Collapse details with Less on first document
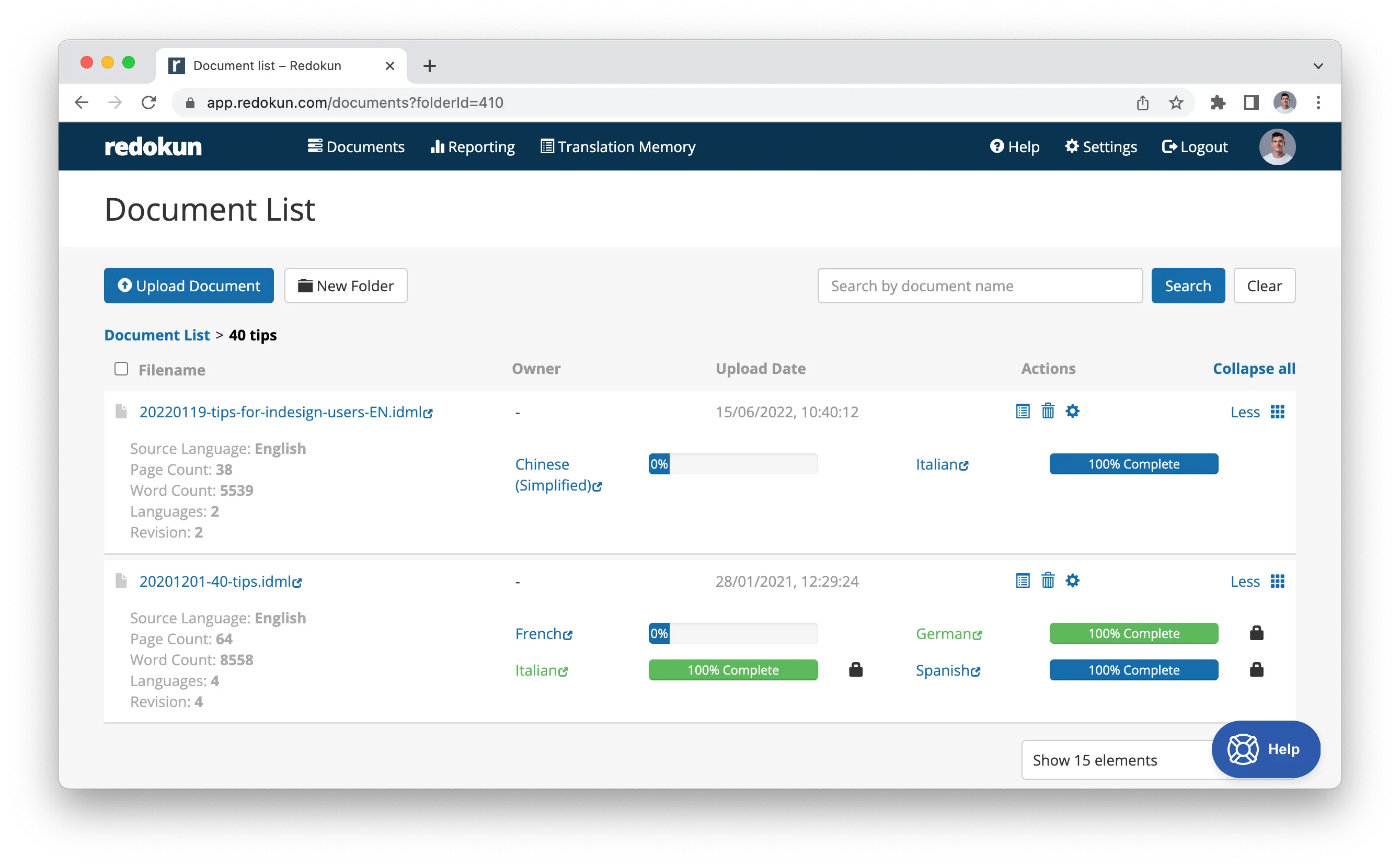The image size is (1400, 866). [1245, 412]
